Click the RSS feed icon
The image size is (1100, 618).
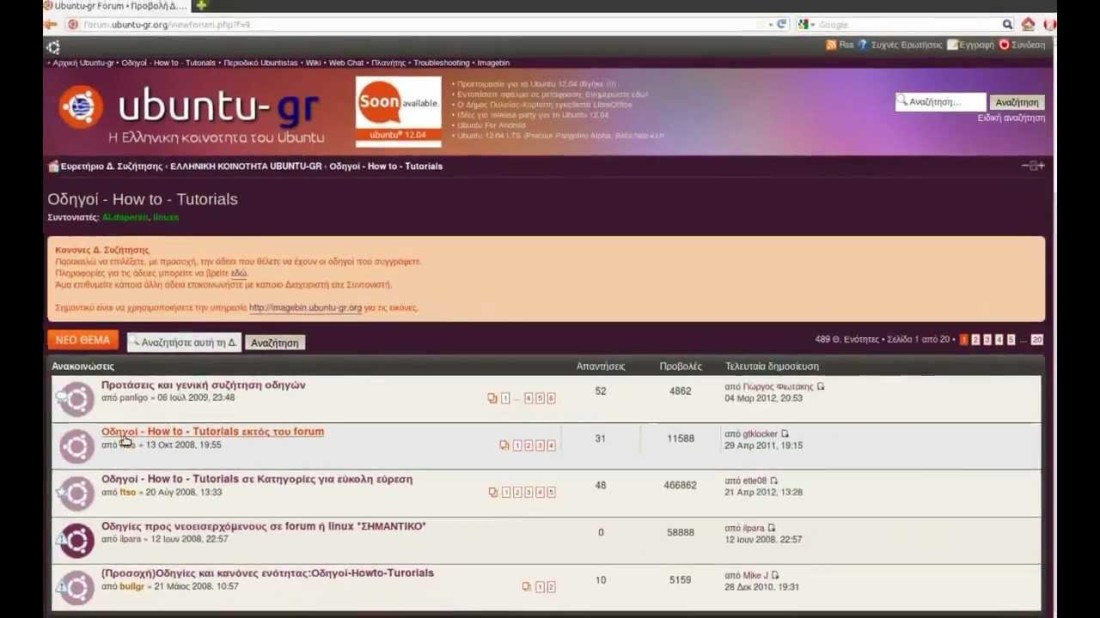point(831,45)
